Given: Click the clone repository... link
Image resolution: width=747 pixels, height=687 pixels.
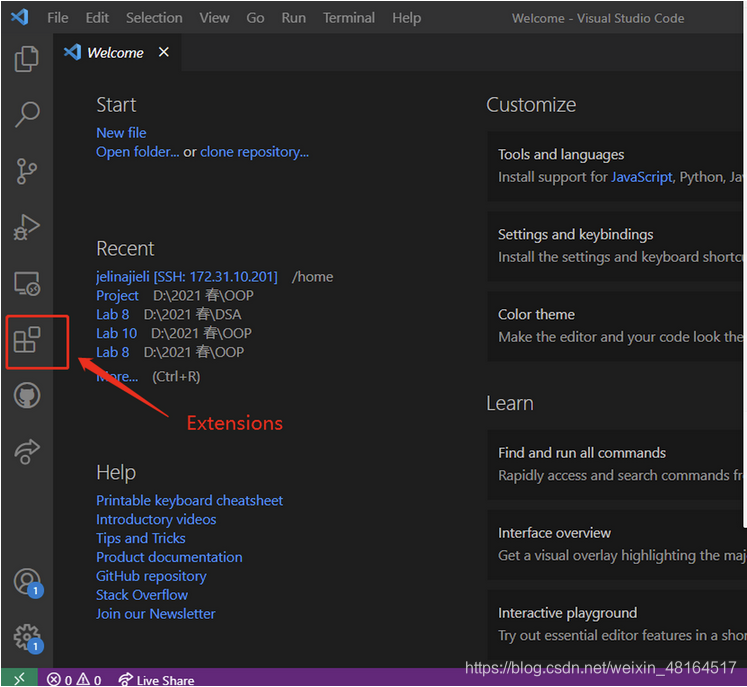Looking at the screenshot, I should click(254, 152).
